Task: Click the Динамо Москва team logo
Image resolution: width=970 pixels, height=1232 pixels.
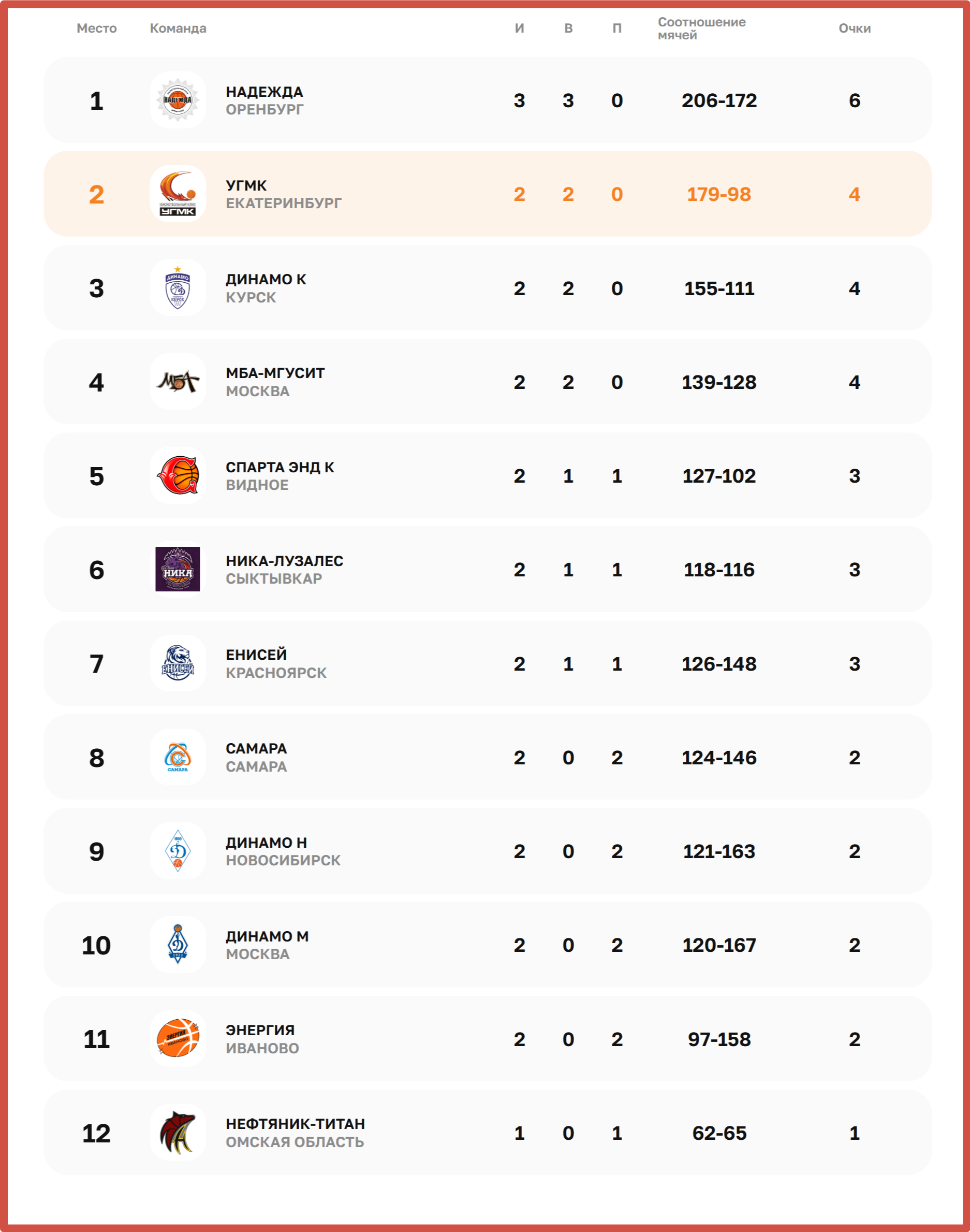Action: click(178, 945)
